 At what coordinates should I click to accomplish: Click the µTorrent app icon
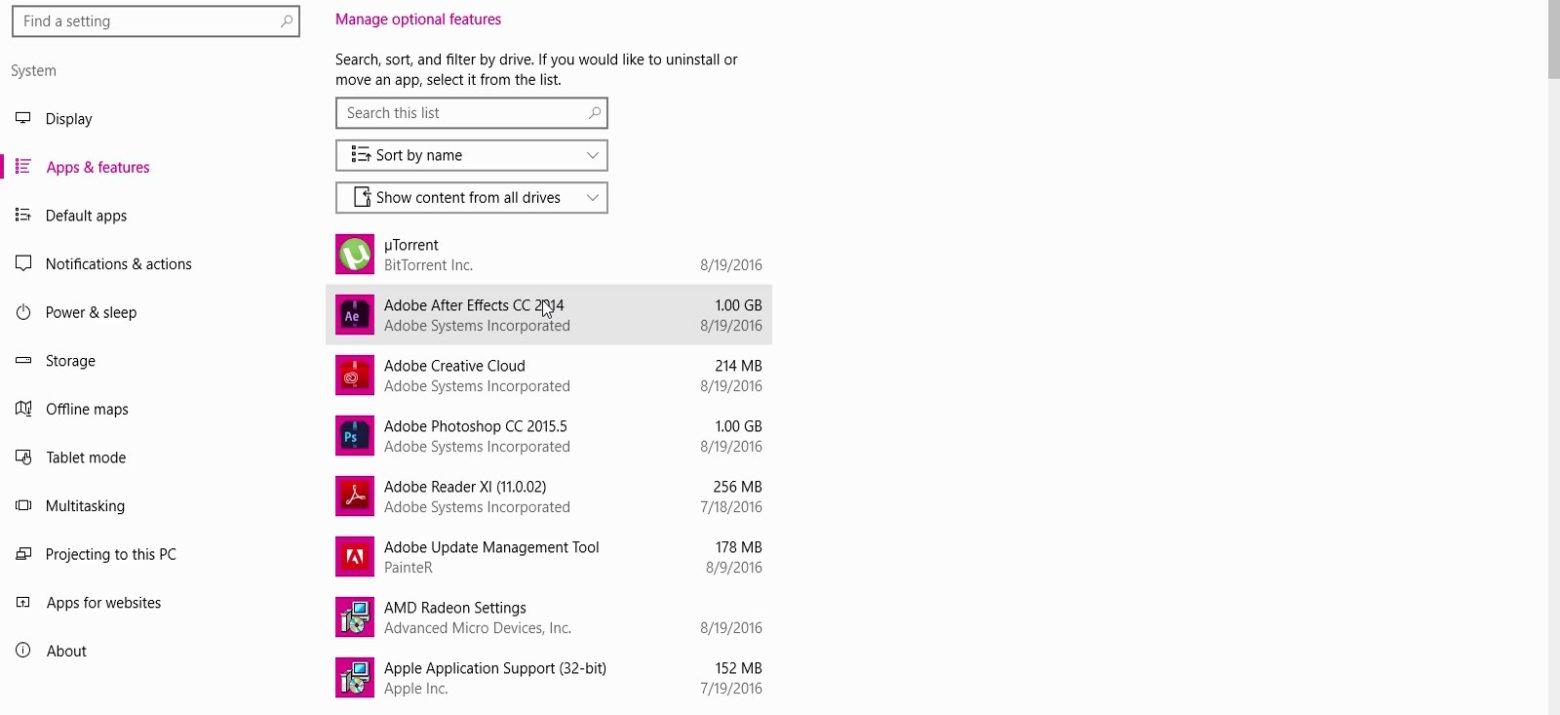[354, 255]
